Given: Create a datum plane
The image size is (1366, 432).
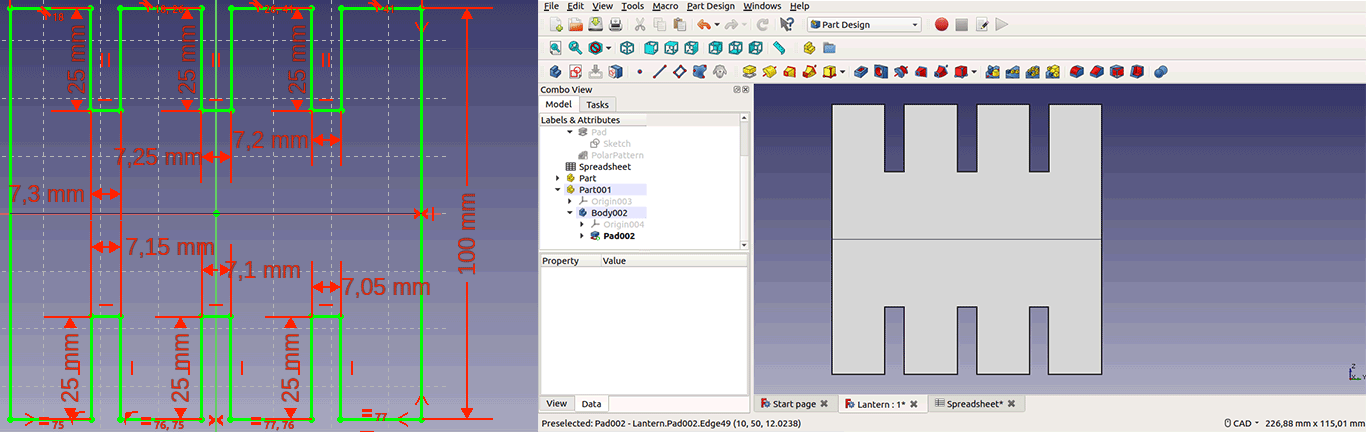Looking at the screenshot, I should [679, 72].
